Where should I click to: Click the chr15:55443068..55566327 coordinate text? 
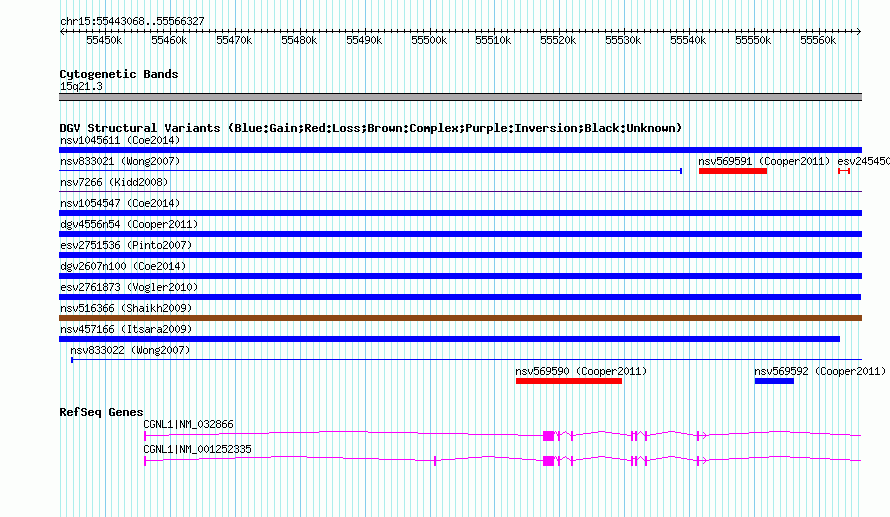point(132,21)
